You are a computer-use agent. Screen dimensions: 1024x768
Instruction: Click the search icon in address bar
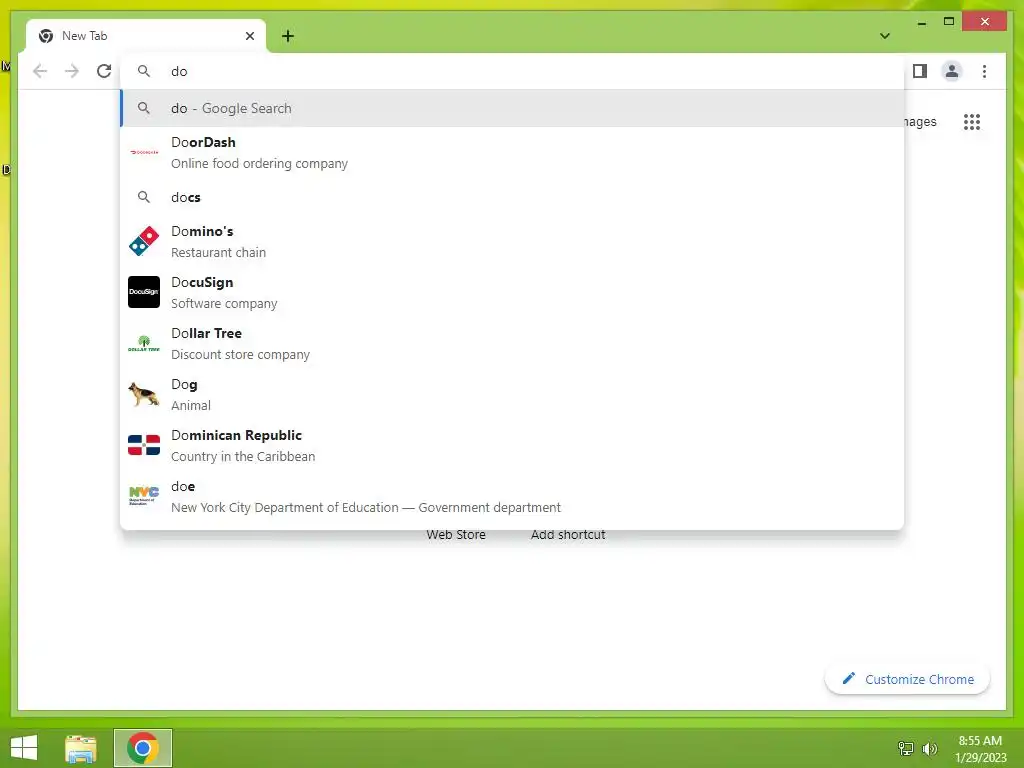pyautogui.click(x=144, y=71)
